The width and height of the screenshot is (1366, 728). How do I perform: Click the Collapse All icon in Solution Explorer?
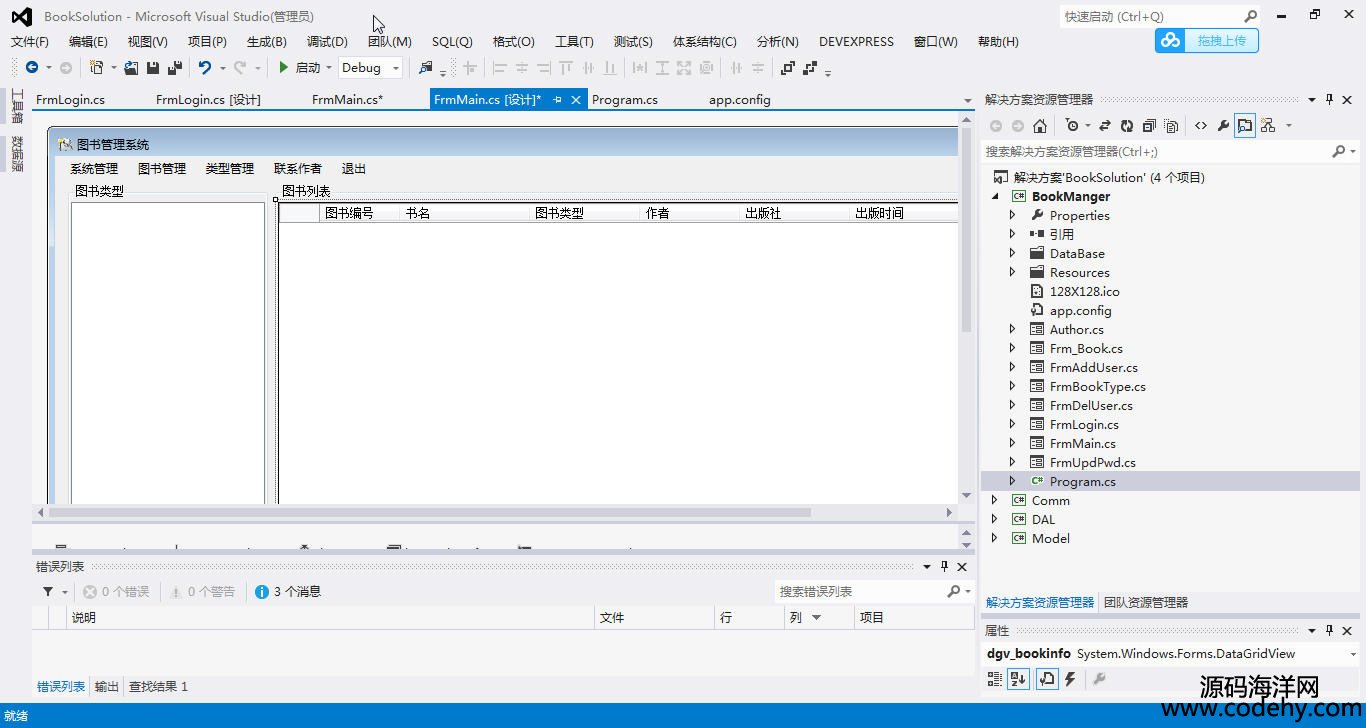pos(1149,126)
